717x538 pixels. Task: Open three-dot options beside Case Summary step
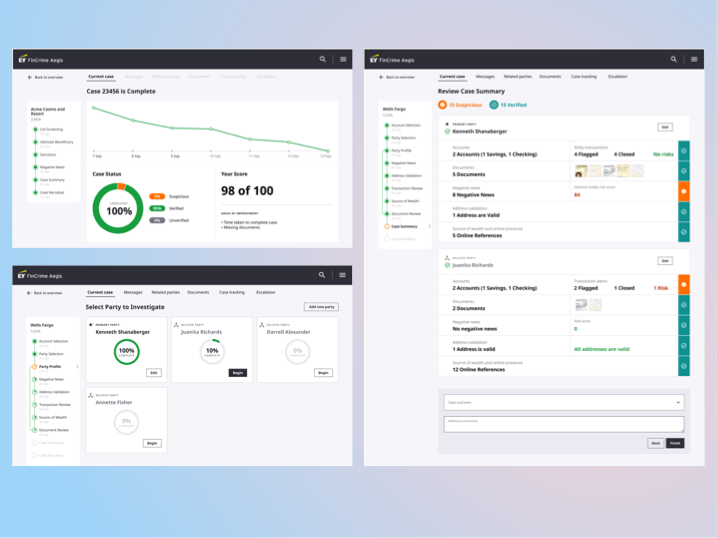(429, 226)
